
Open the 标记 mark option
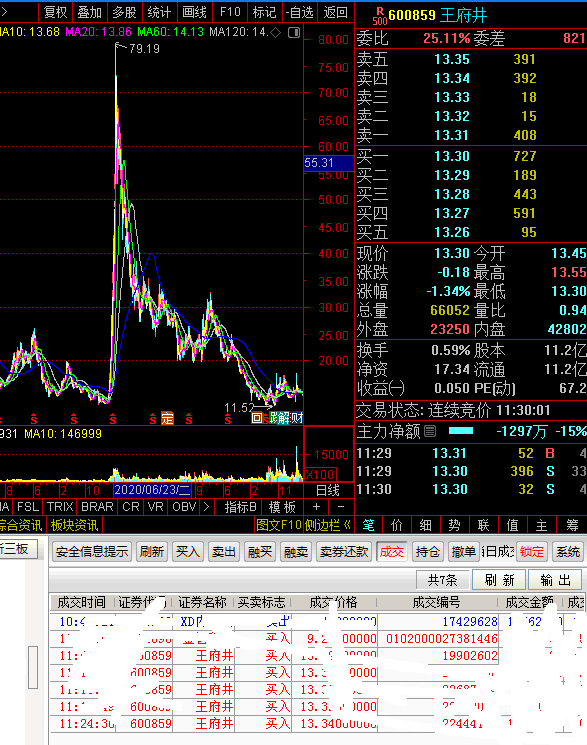[x=264, y=12]
